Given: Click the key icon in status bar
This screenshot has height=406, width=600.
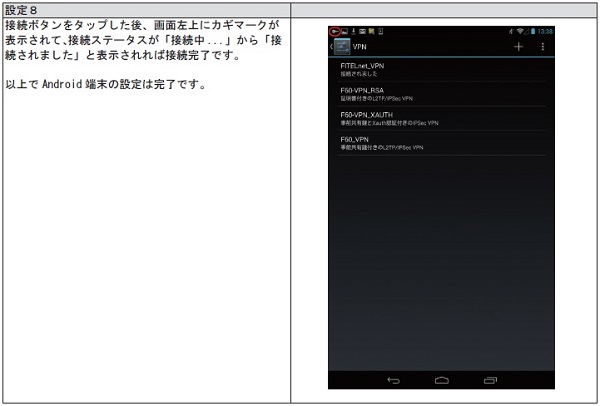Looking at the screenshot, I should pos(336,31).
